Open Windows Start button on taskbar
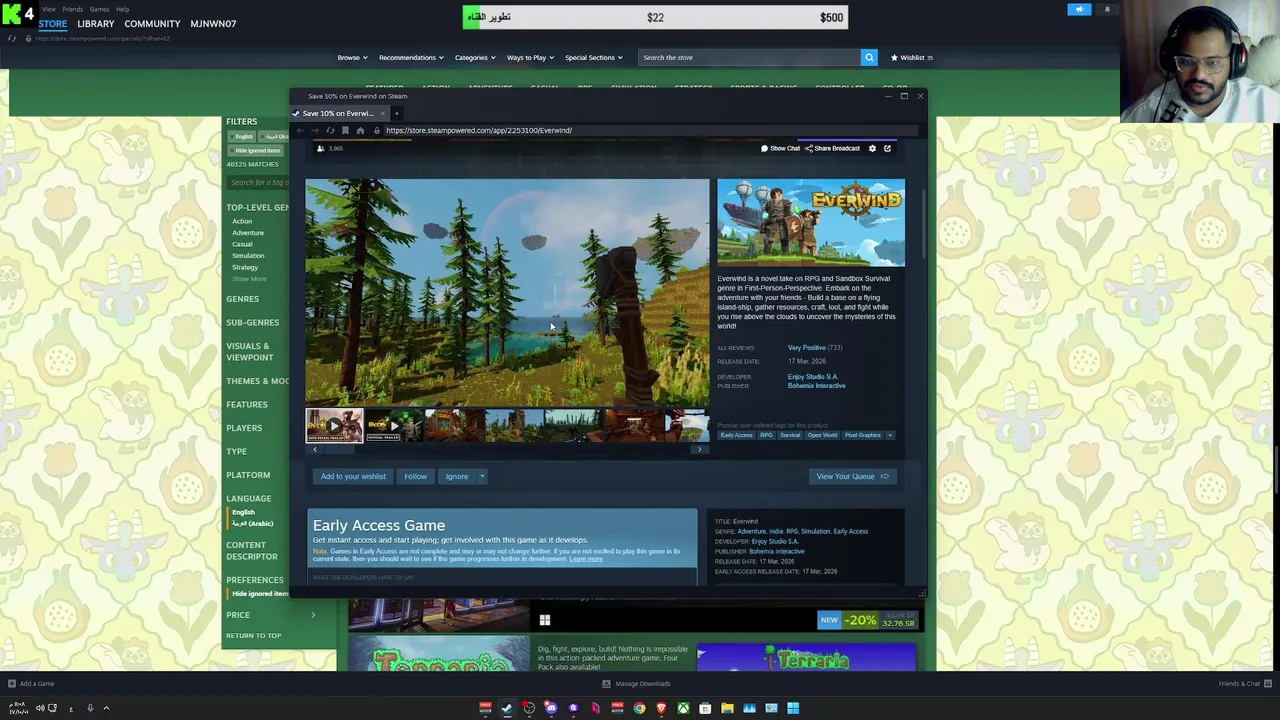1280x720 pixels. coord(793,708)
